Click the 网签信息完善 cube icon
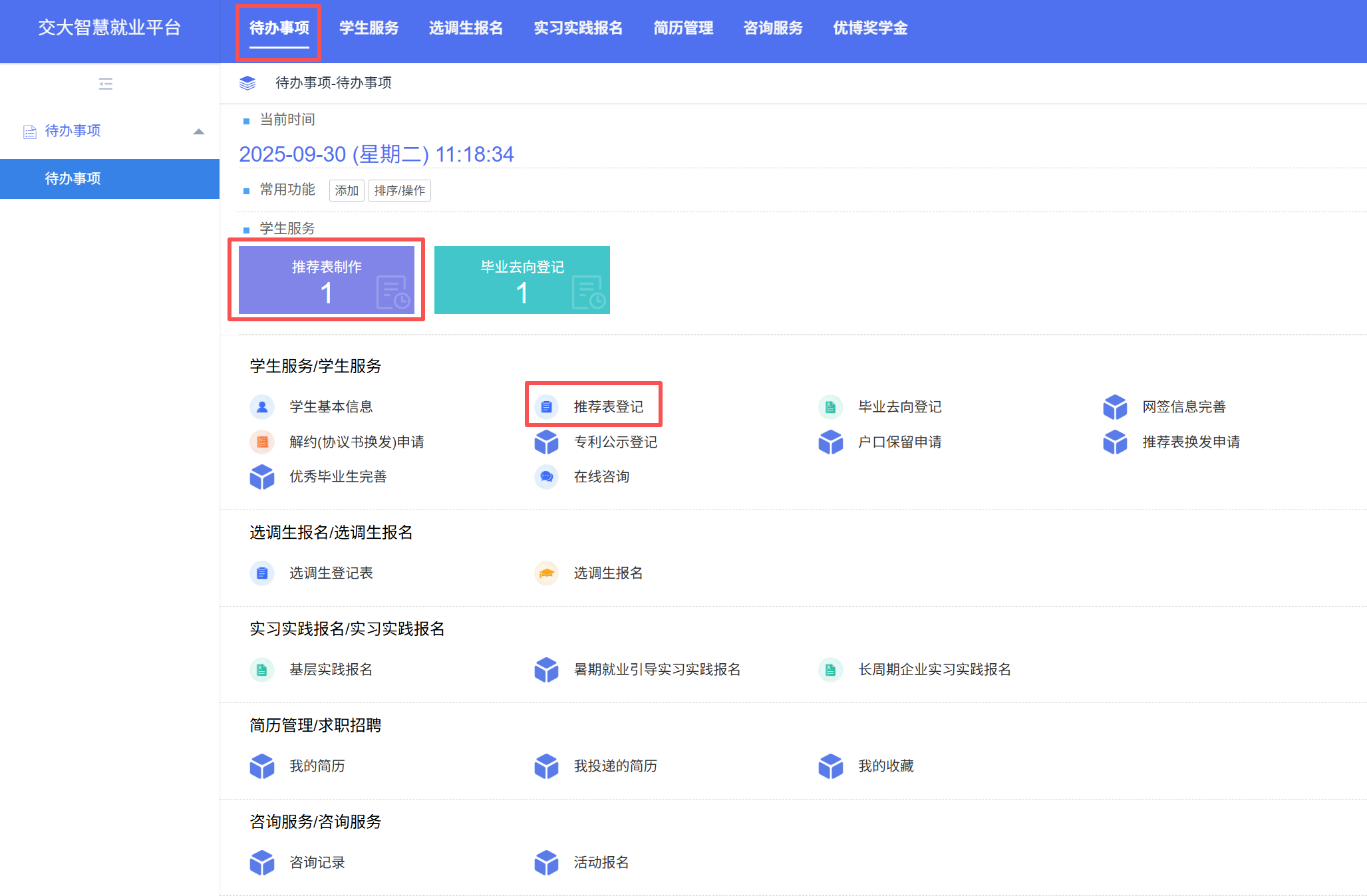 (x=1115, y=406)
